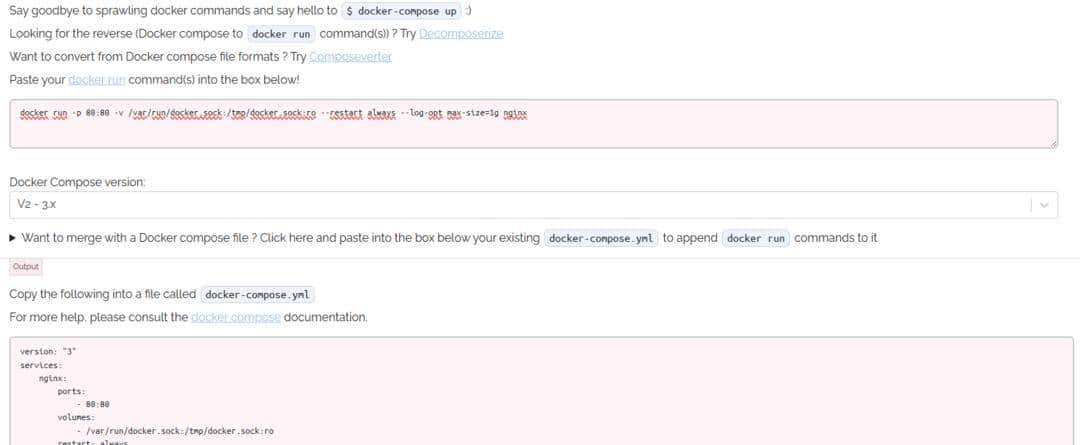Click 'docker run' code tag in the merge summary
The width and height of the screenshot is (1080, 445).
pos(756,238)
